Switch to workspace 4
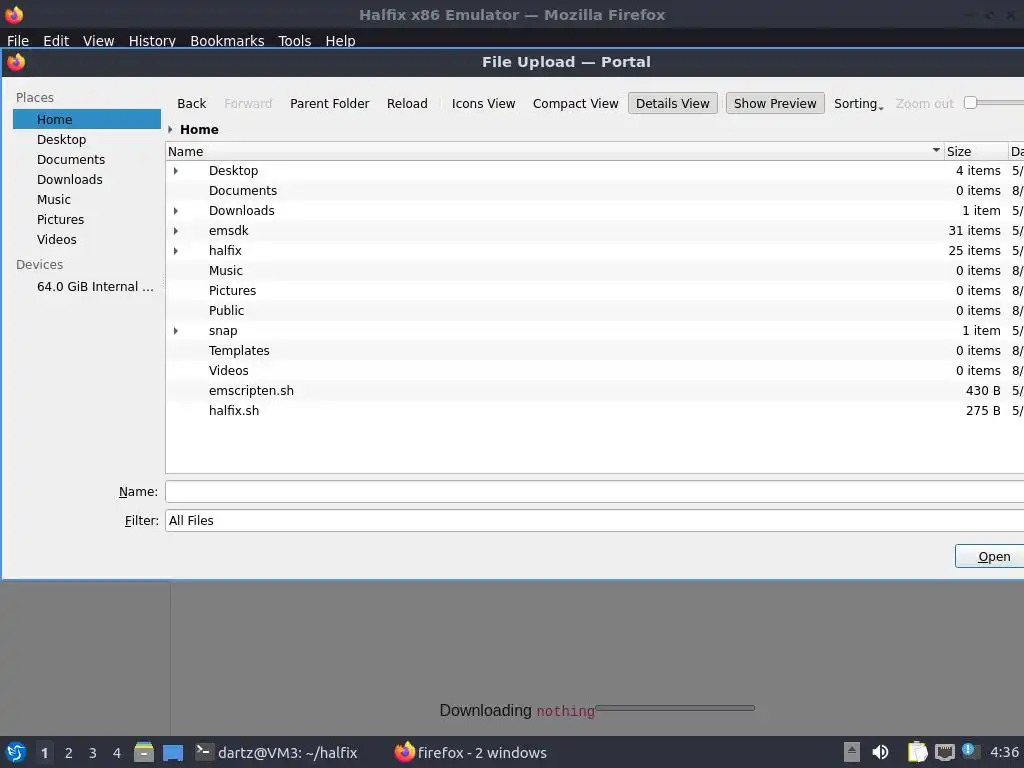 point(117,753)
